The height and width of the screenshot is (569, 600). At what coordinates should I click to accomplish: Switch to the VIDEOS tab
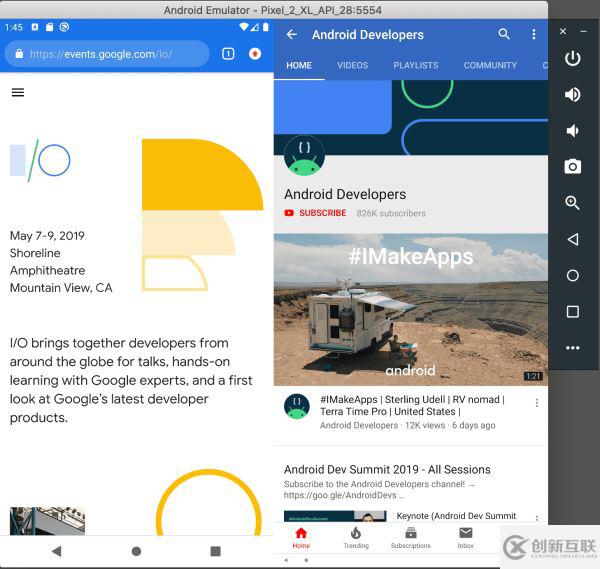click(x=352, y=65)
